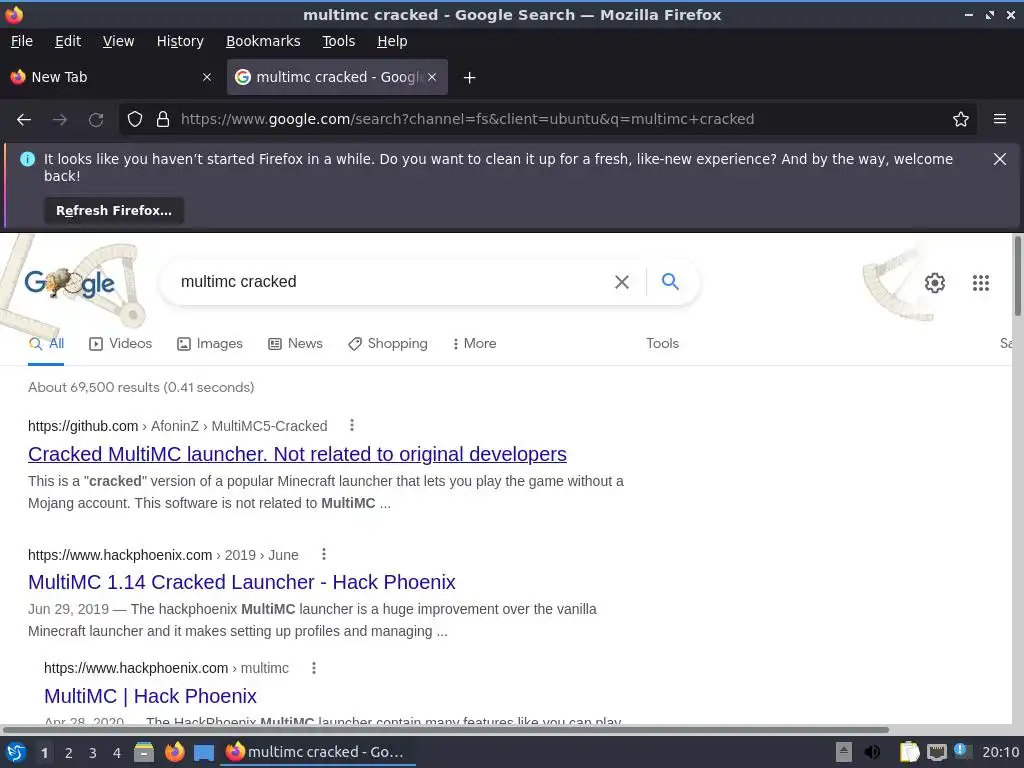Open the History menu
1024x768 pixels.
coord(180,41)
